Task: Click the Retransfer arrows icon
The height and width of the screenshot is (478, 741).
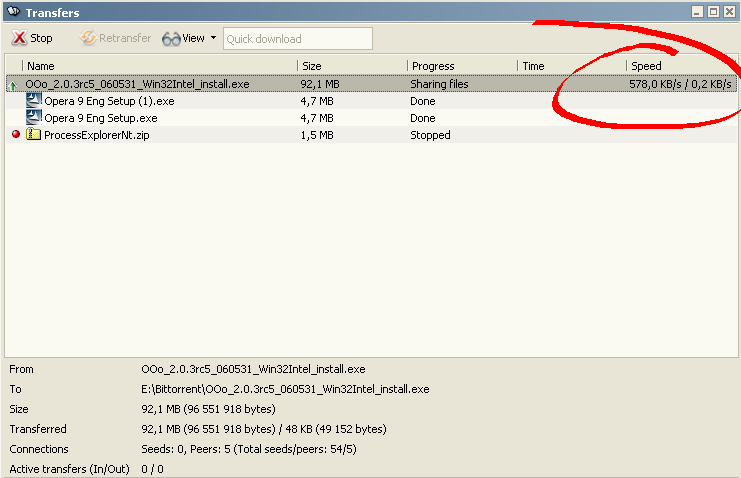Action: tap(88, 37)
